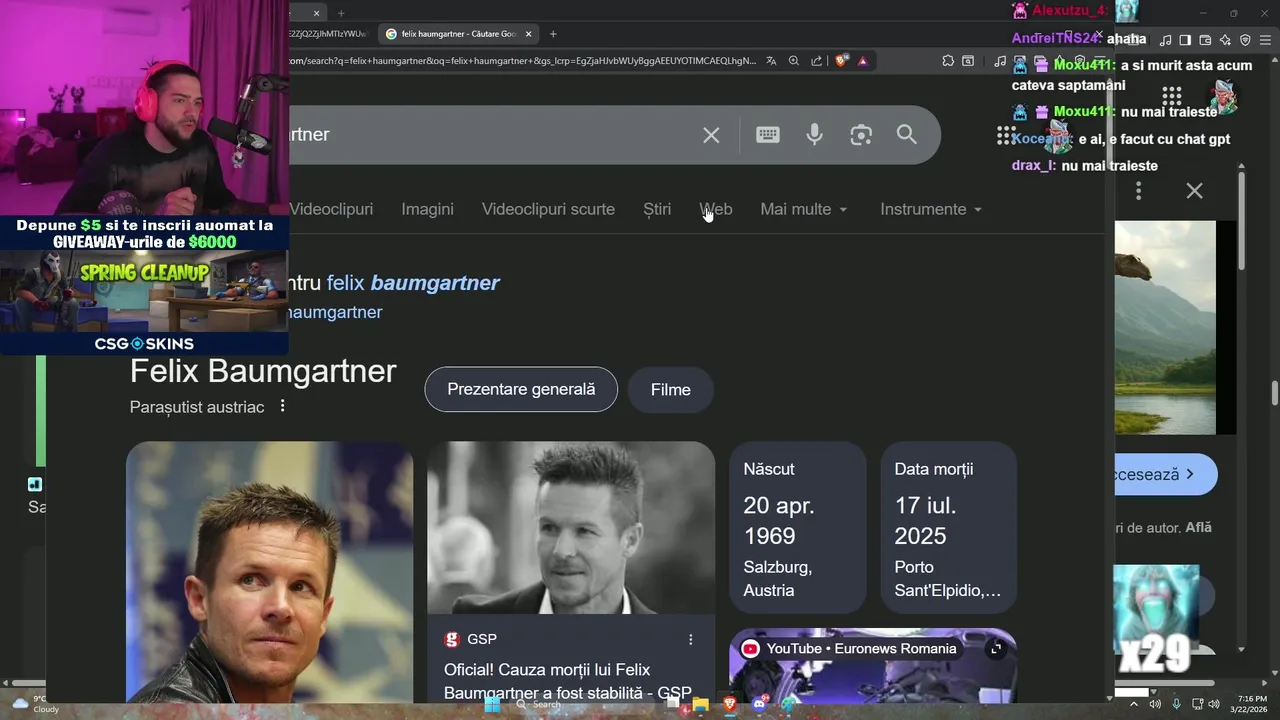Open options menu on GSP article card
This screenshot has height=720, width=1280.
[690, 639]
